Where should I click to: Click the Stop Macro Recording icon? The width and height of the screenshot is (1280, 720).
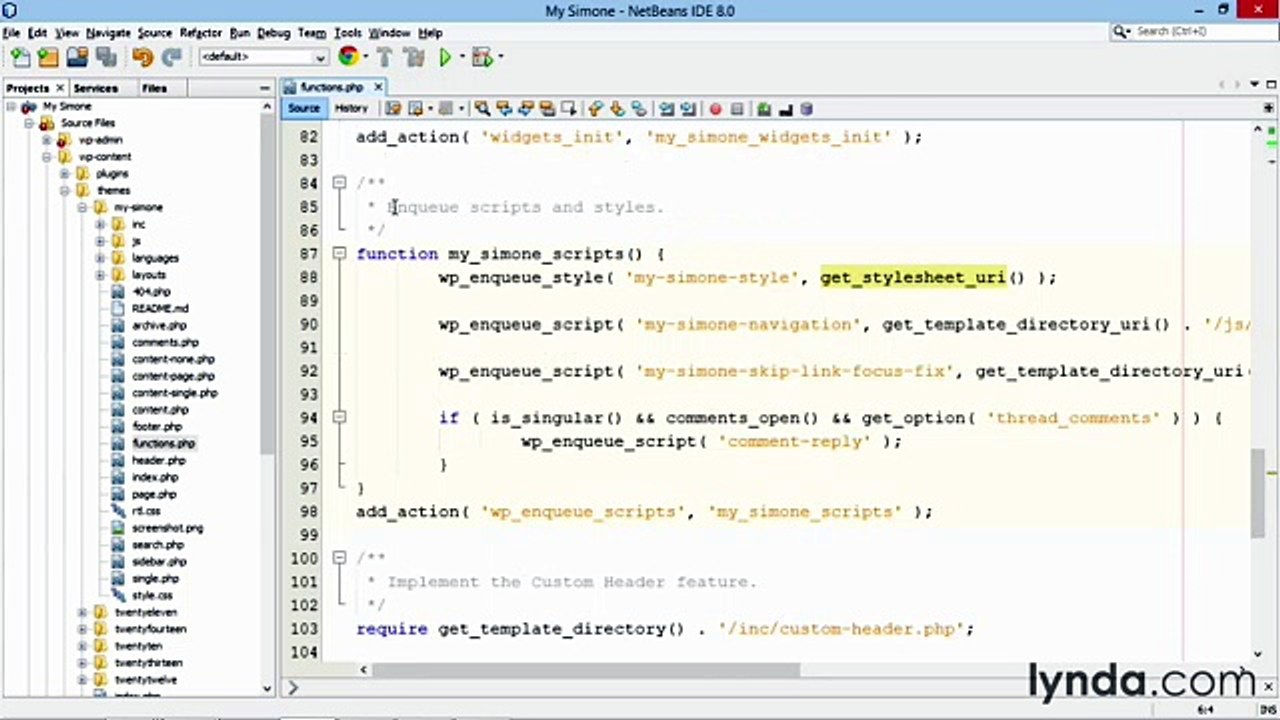tap(737, 109)
